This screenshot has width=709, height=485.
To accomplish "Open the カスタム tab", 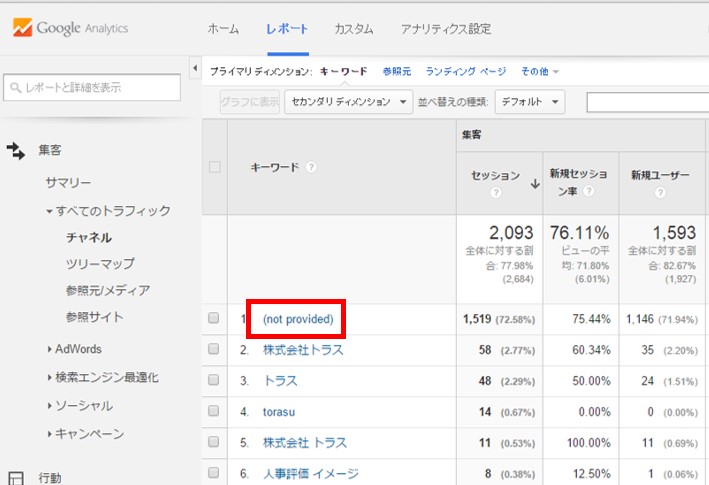I will [354, 29].
